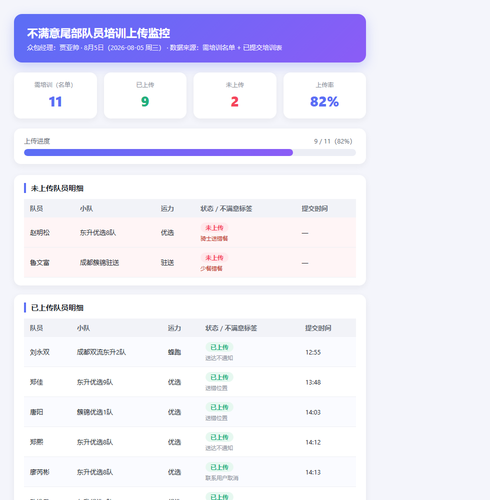Click 东升优选8队 in 赵明松 row
The height and width of the screenshot is (500, 490).
pos(98,233)
